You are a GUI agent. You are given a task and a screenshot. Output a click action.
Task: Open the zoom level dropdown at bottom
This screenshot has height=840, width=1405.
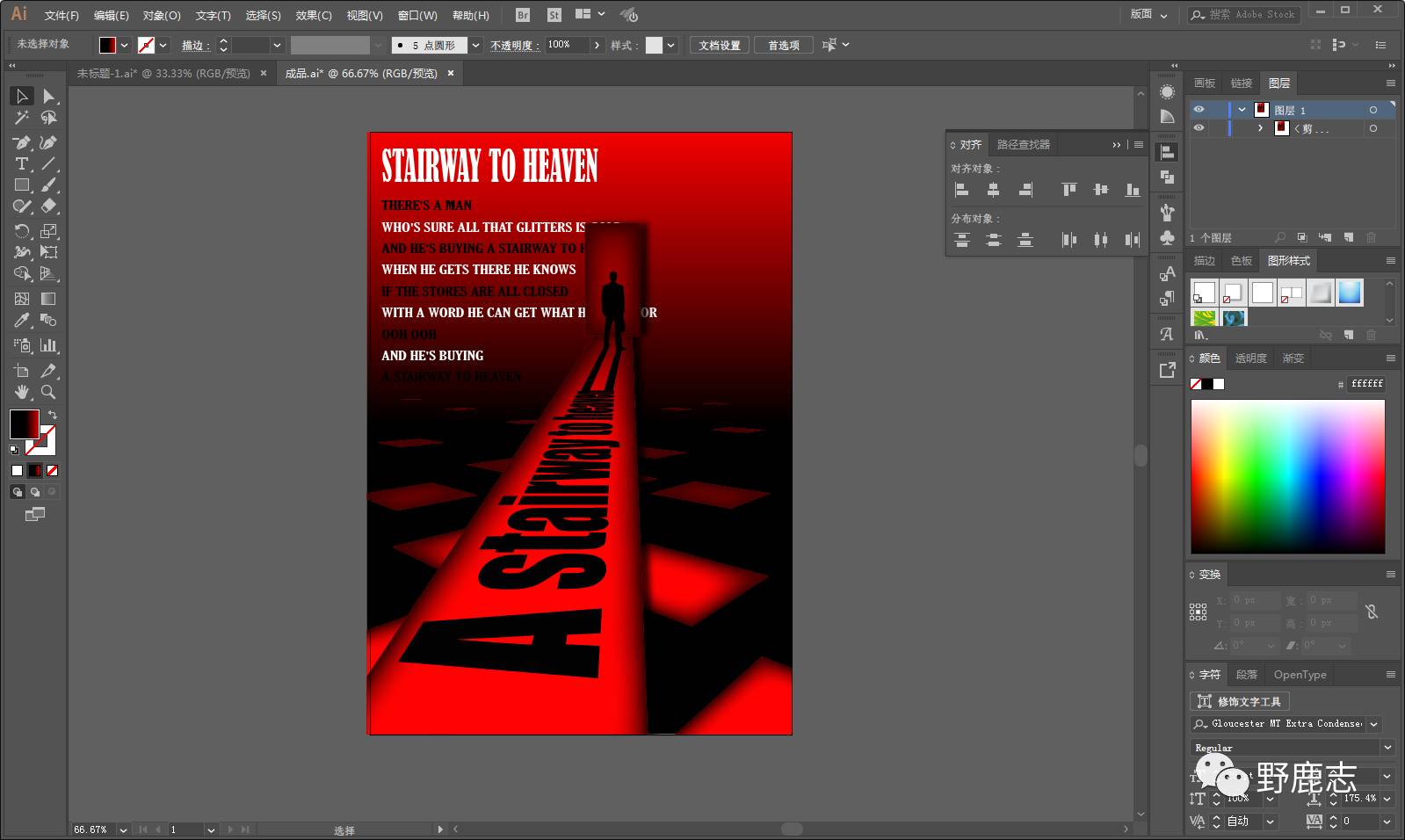tap(123, 829)
